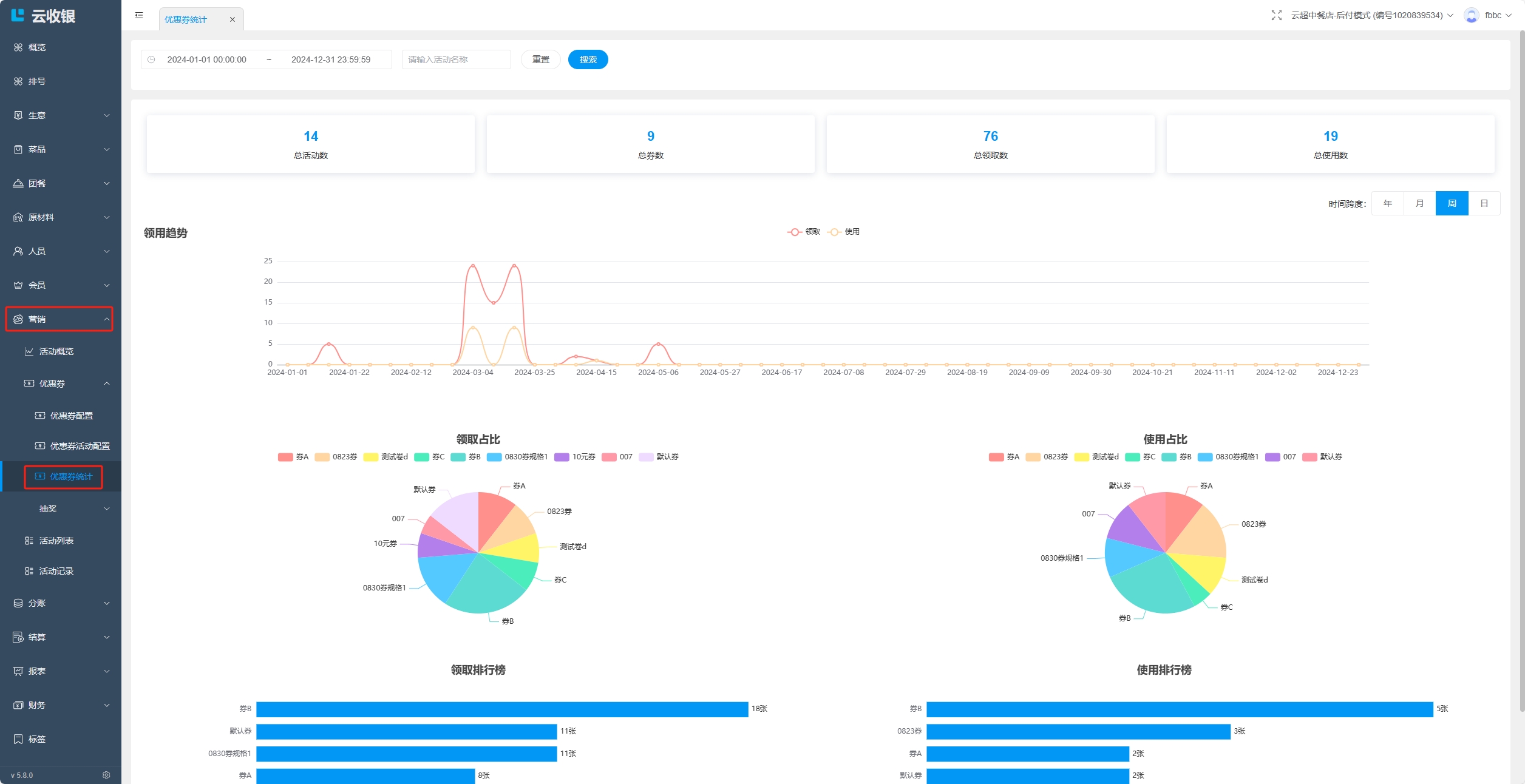
Task: Click the activity name input field
Action: [456, 59]
